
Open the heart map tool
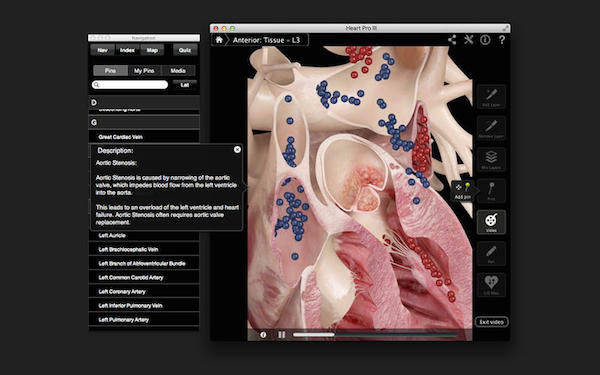(491, 285)
